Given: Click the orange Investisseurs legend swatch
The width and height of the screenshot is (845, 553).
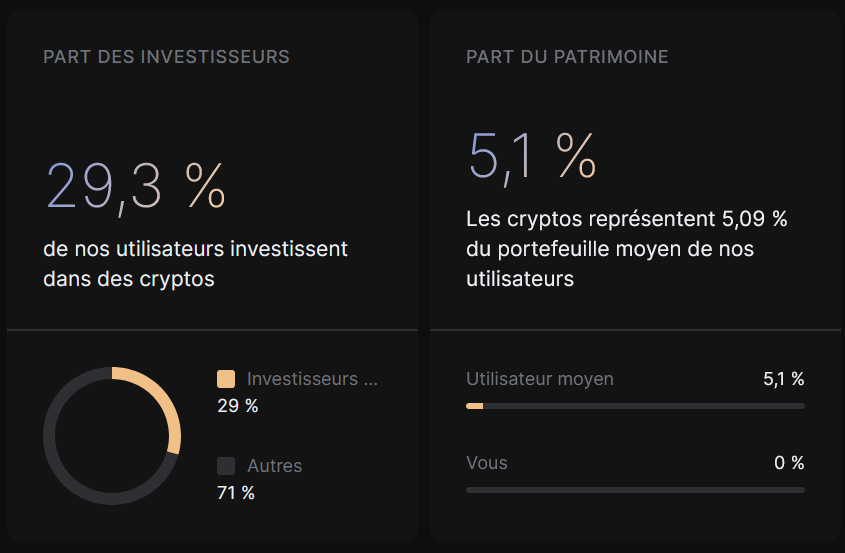Looking at the screenshot, I should pos(226,379).
